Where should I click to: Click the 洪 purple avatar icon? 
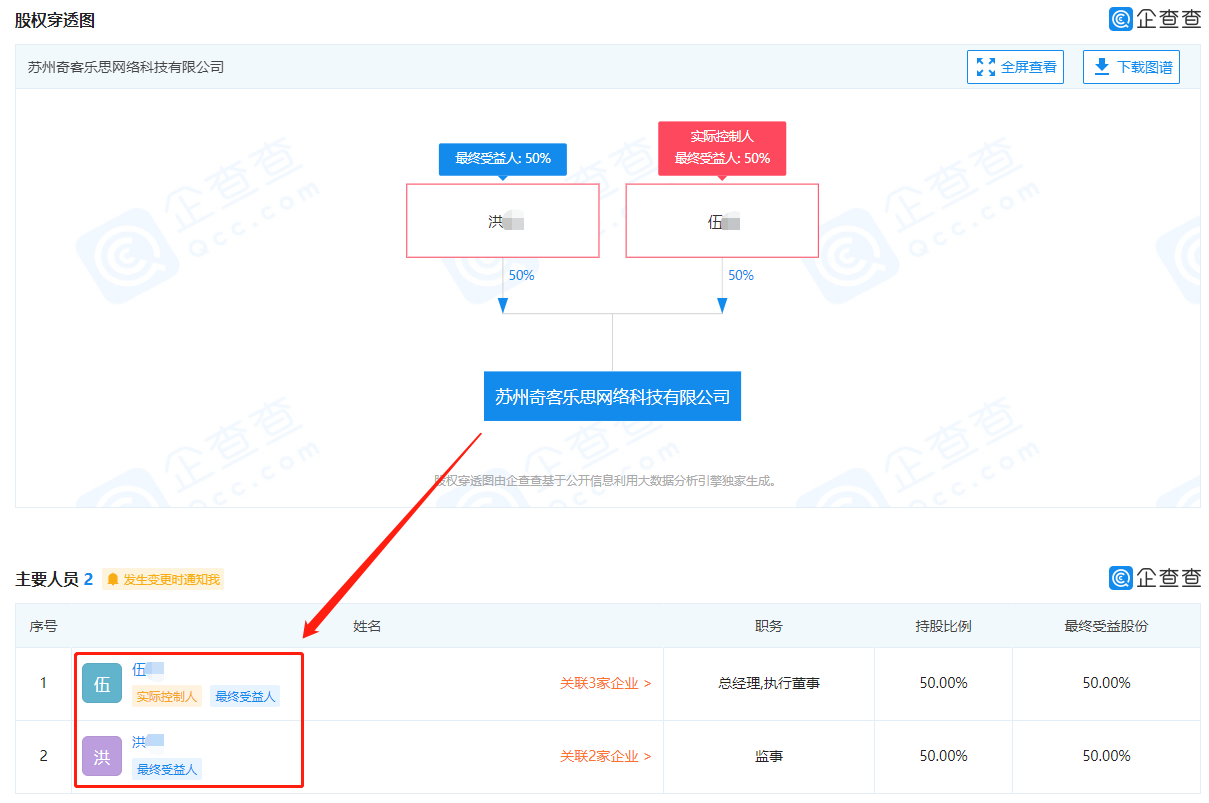(x=102, y=757)
